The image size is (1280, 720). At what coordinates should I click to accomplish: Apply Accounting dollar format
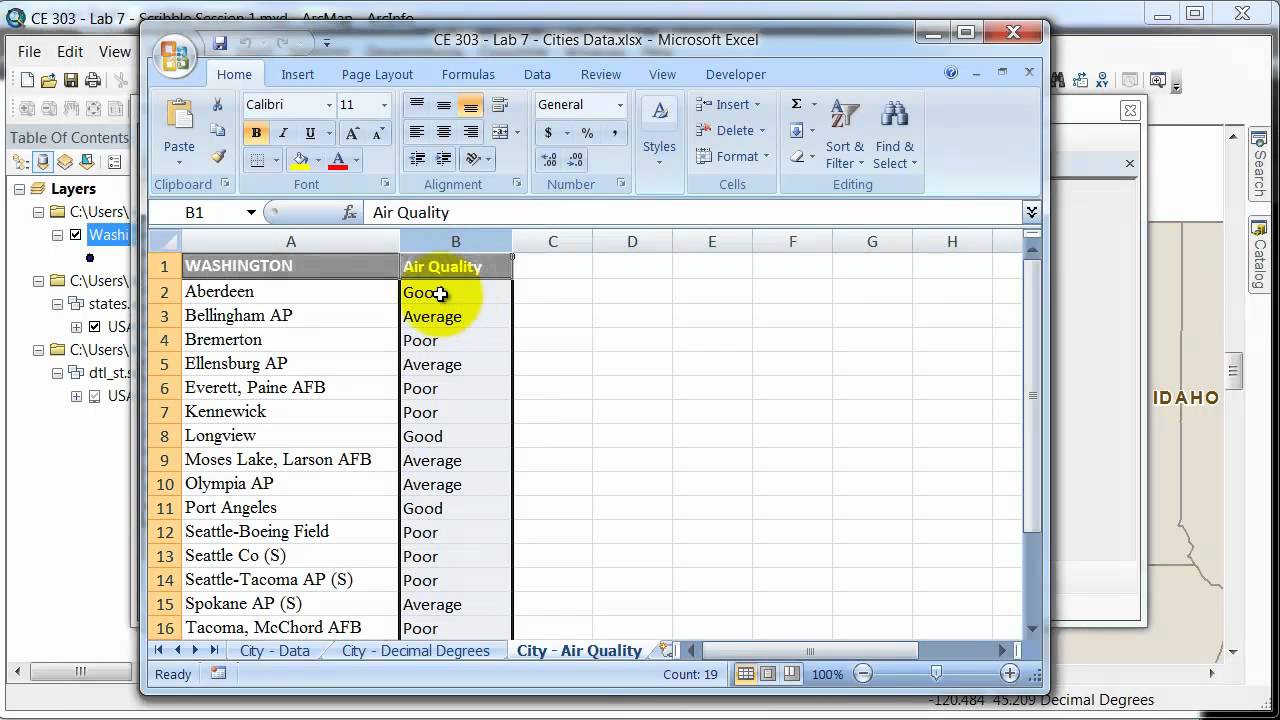548,133
